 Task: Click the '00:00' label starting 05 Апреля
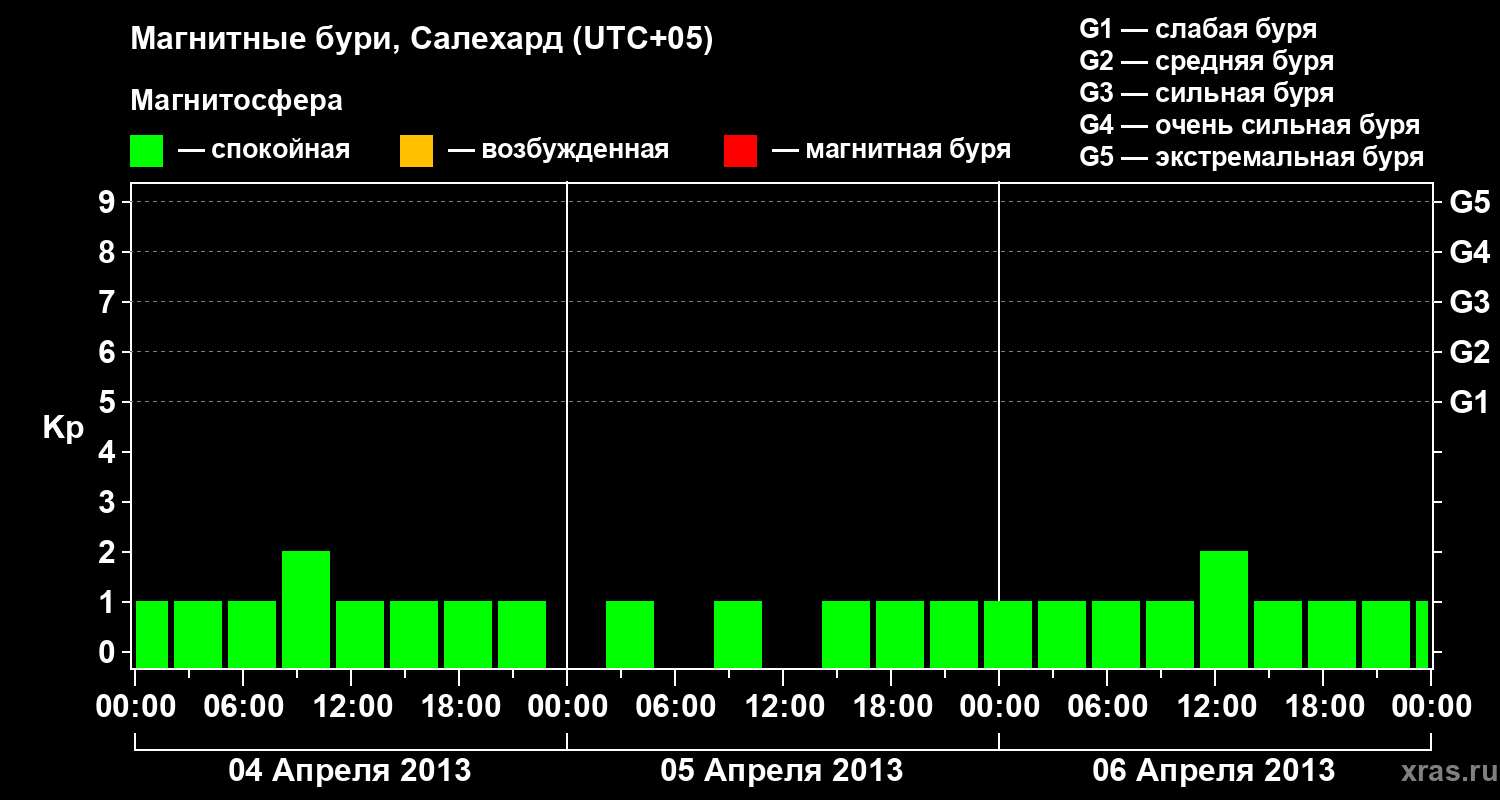point(566,707)
